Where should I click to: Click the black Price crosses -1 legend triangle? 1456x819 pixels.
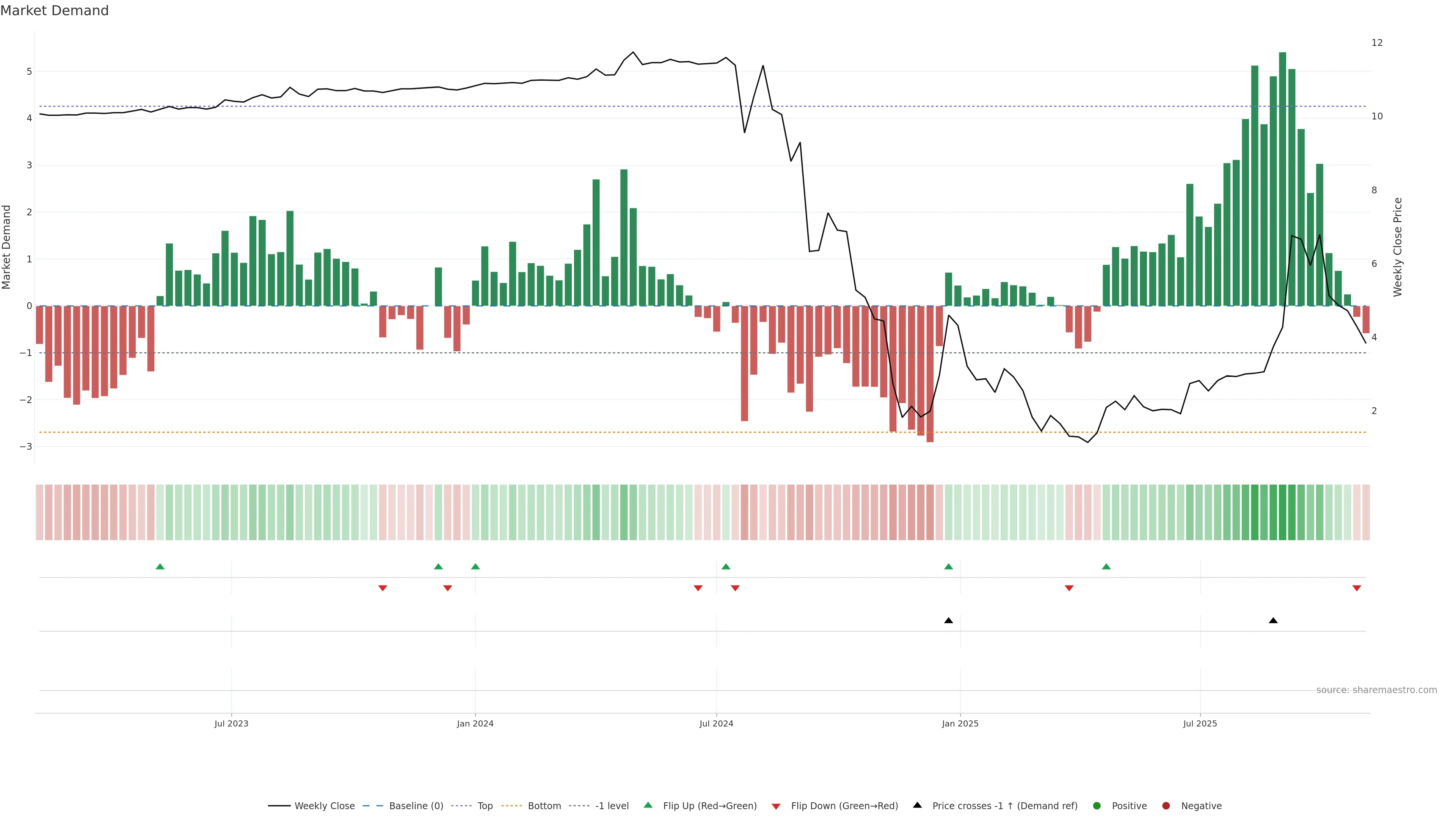click(917, 805)
